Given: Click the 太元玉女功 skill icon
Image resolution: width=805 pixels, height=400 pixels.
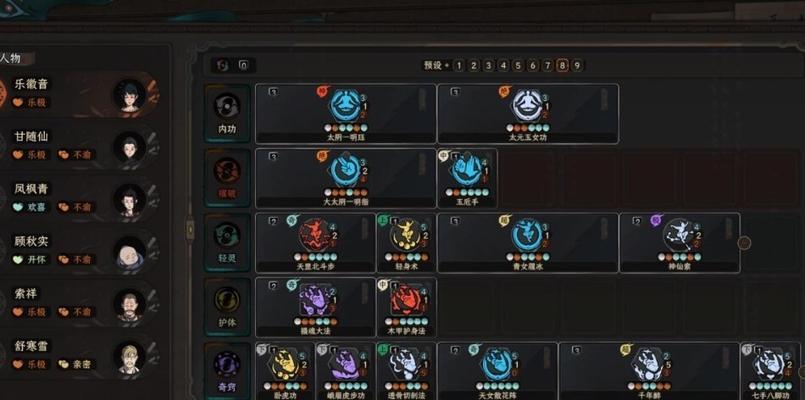Looking at the screenshot, I should 527,106.
